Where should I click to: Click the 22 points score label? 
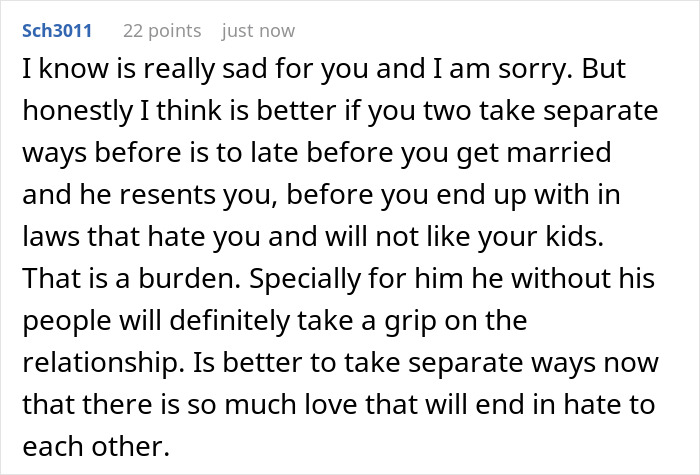162,31
